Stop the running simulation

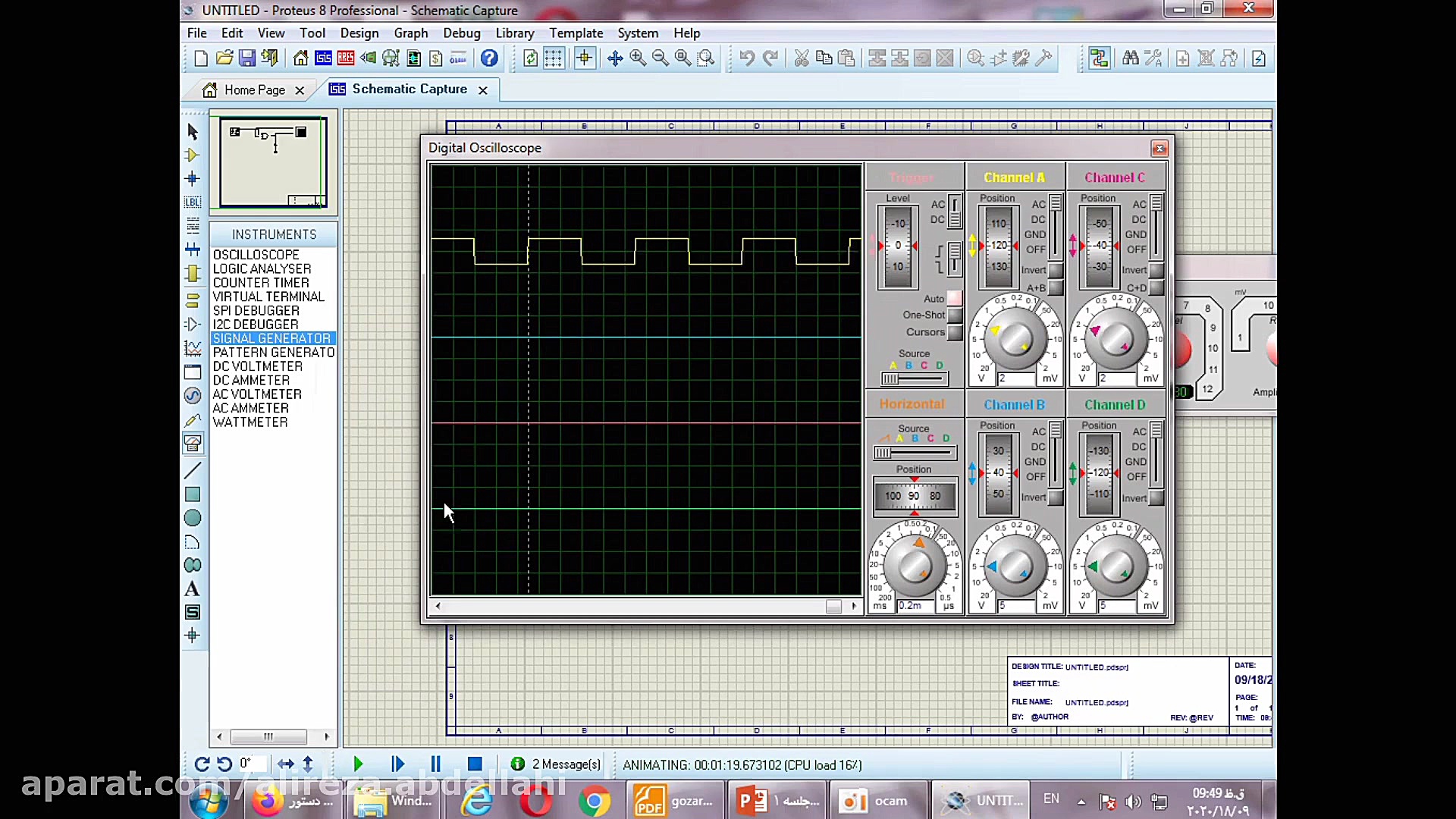475,764
